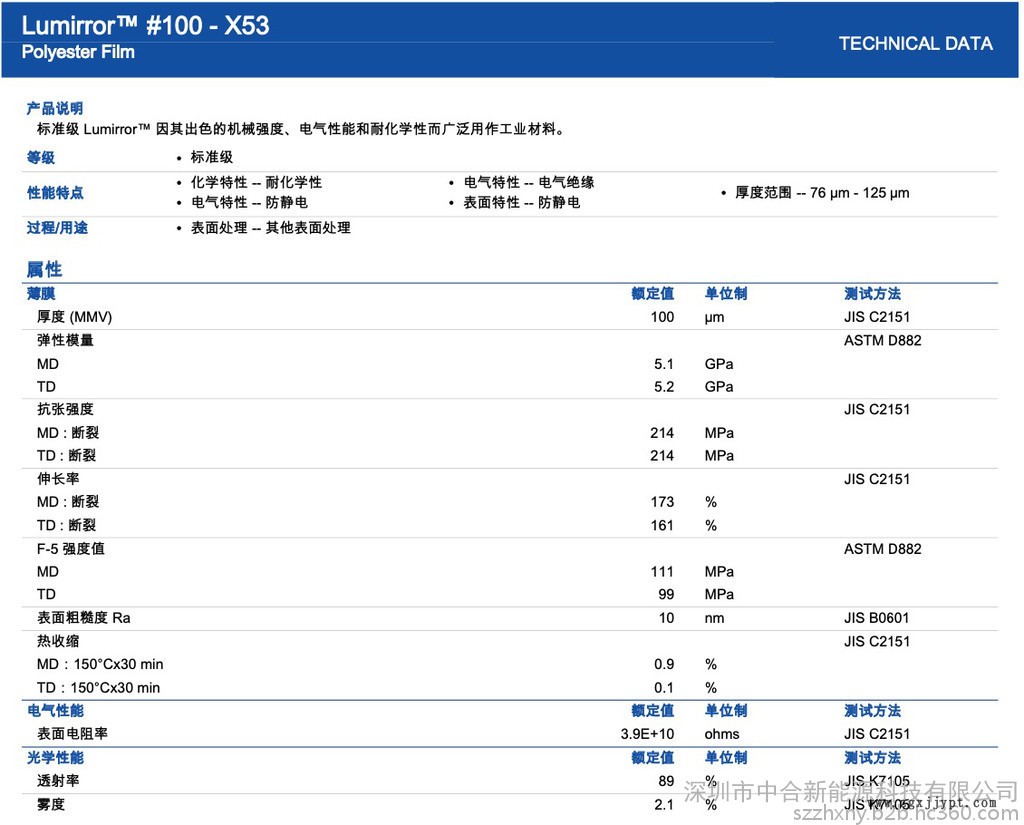The width and height of the screenshot is (1024, 825).
Task: Select '额定值' header in the 薄膜 row
Action: [x=652, y=294]
